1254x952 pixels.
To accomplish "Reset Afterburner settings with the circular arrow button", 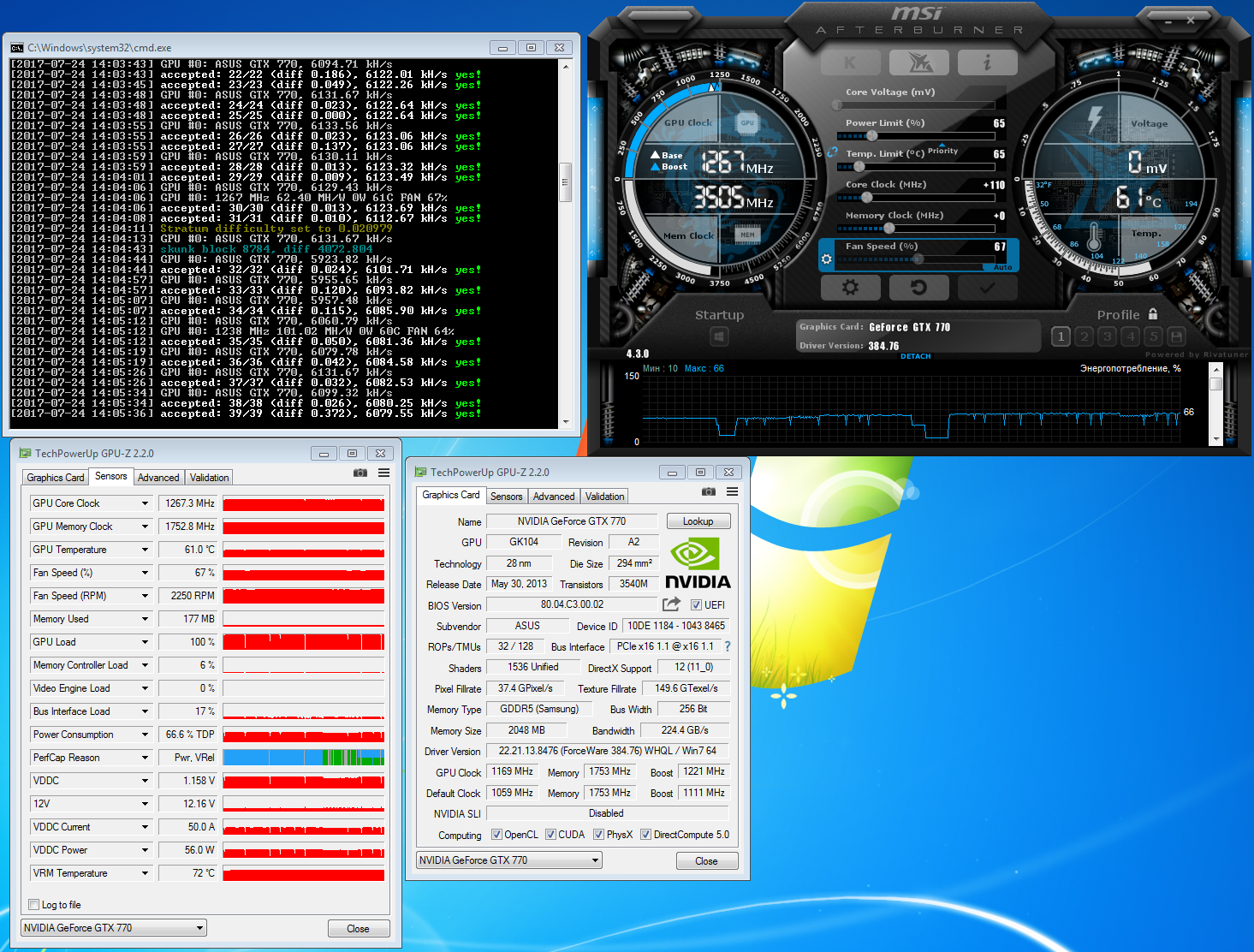I will (x=918, y=288).
